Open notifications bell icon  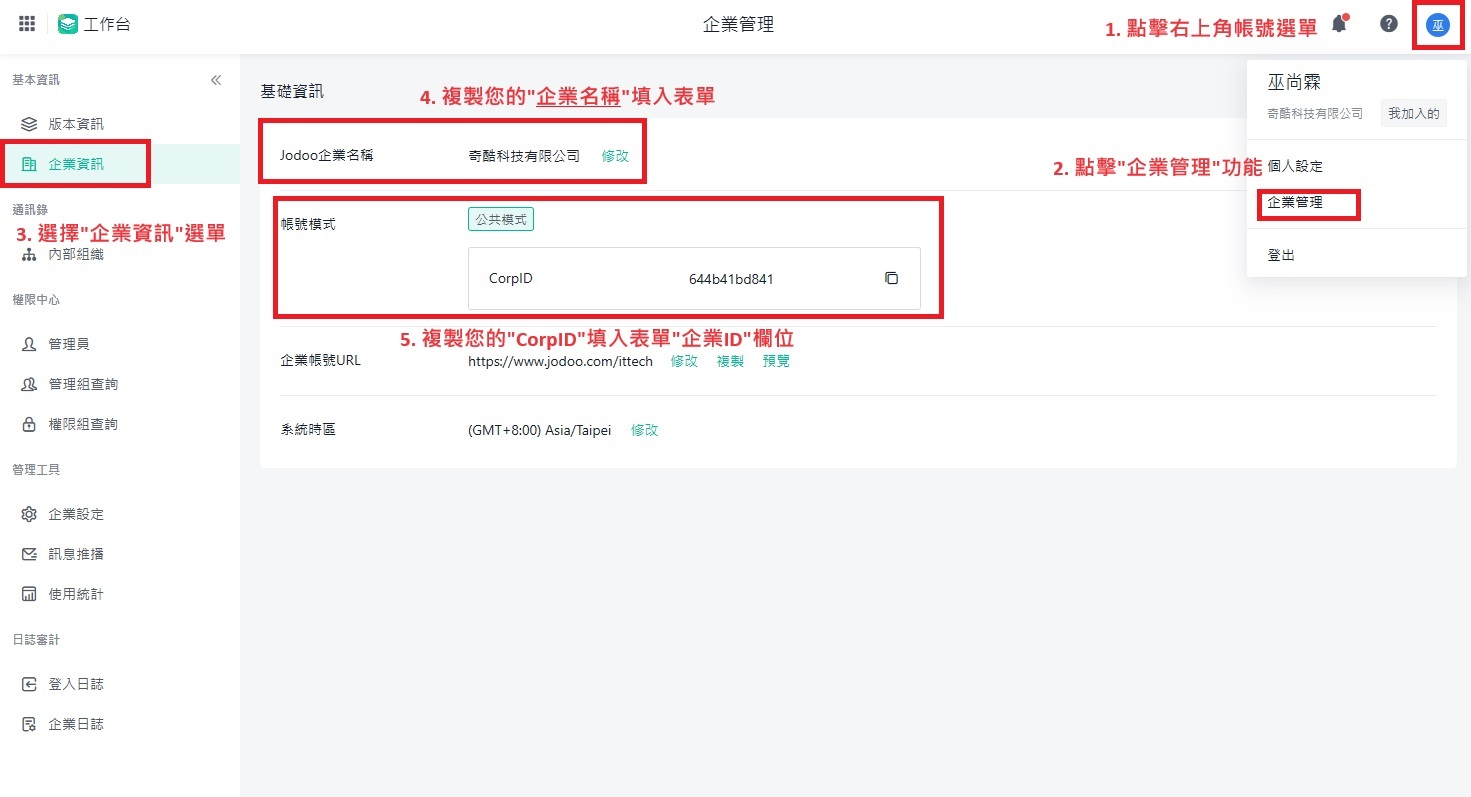[x=1339, y=24]
